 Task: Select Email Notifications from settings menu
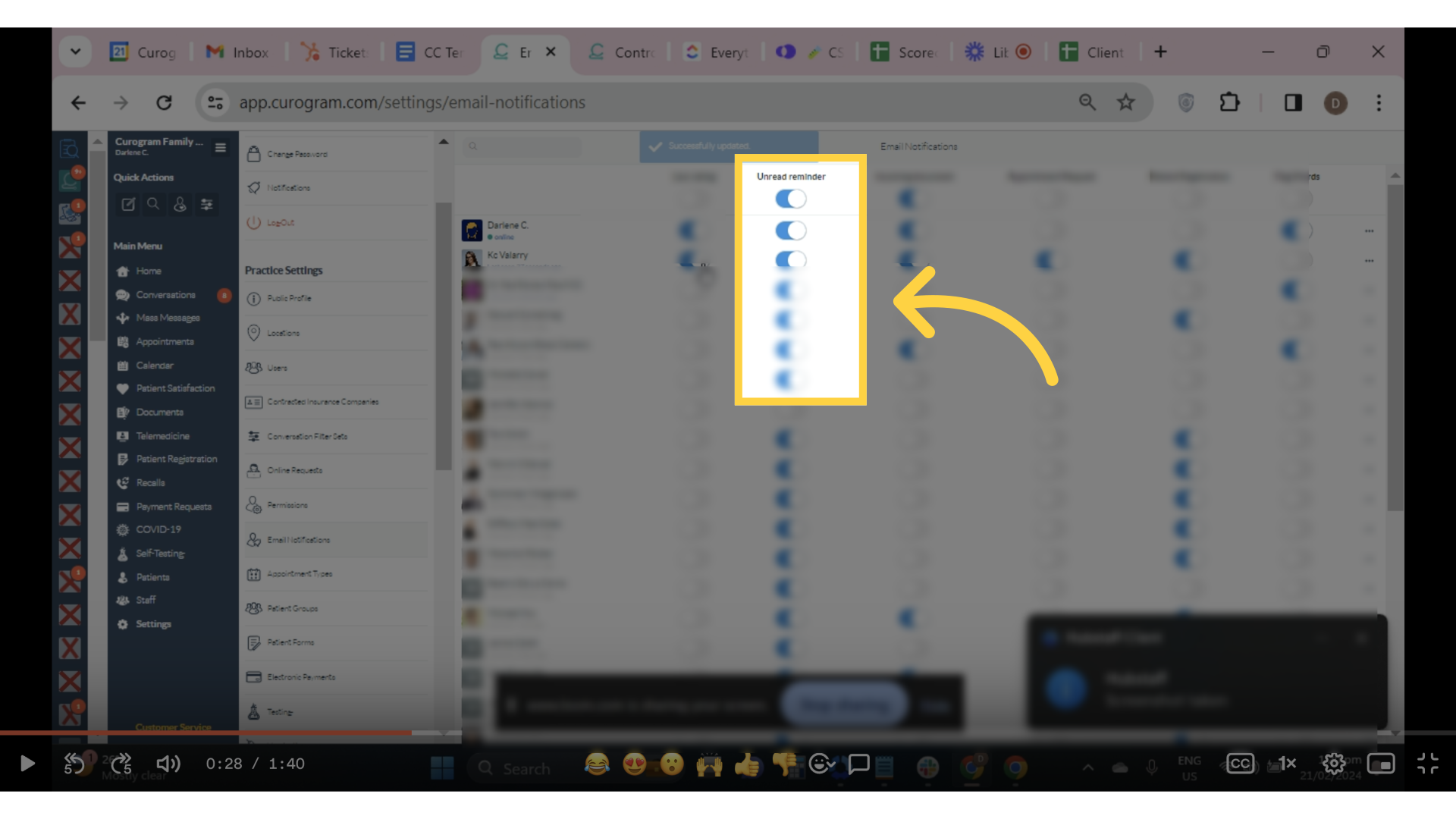(298, 539)
